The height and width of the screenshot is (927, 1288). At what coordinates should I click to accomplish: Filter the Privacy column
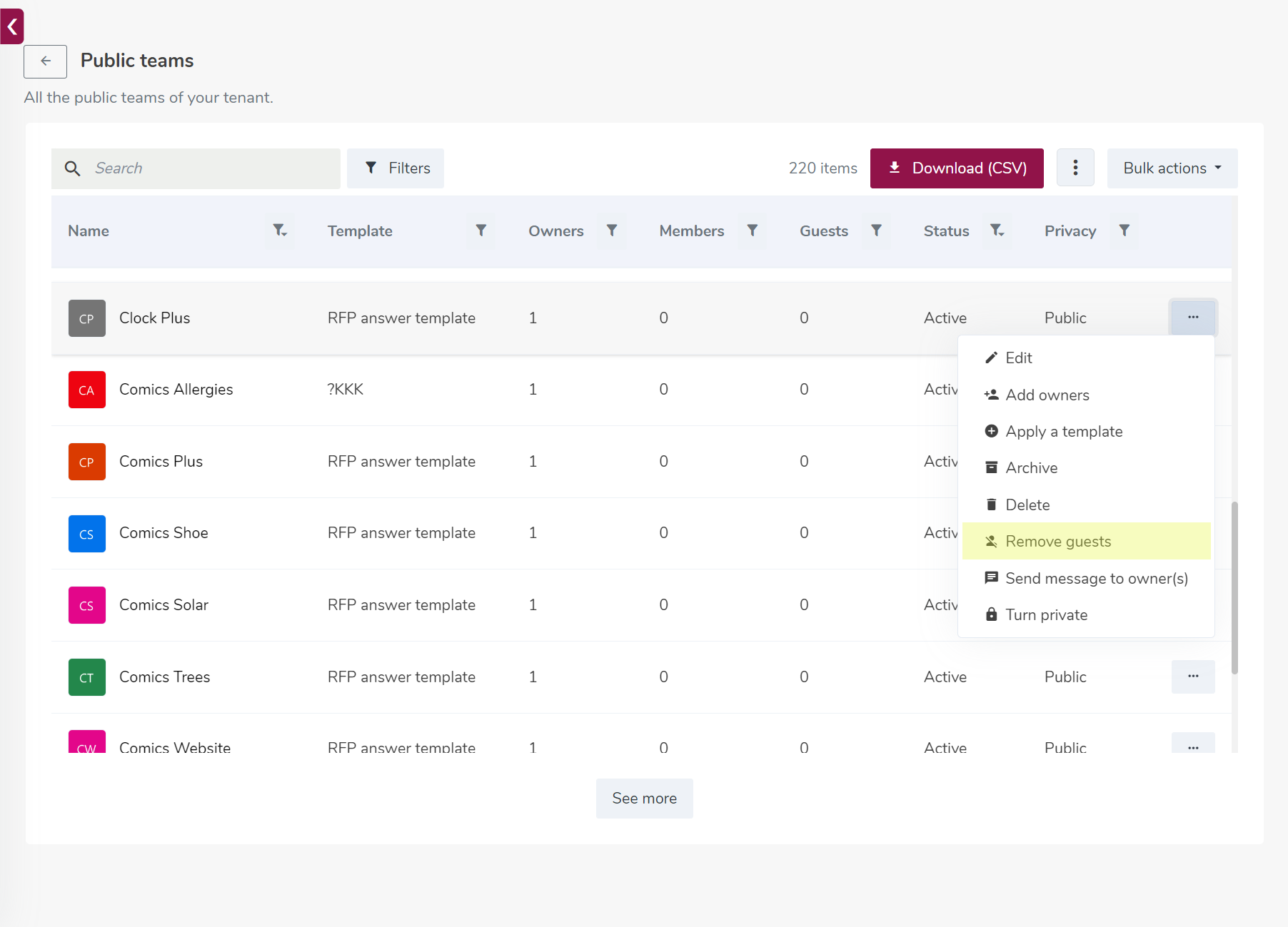point(1125,231)
